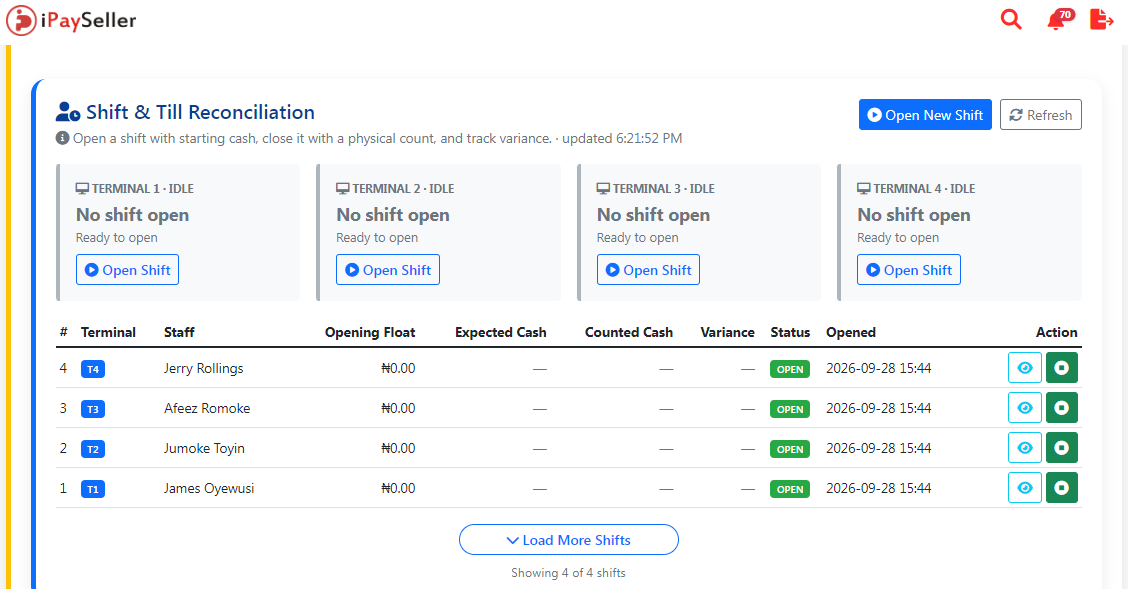Open Shift on Terminal 4
The height and width of the screenshot is (589, 1128).
click(909, 270)
